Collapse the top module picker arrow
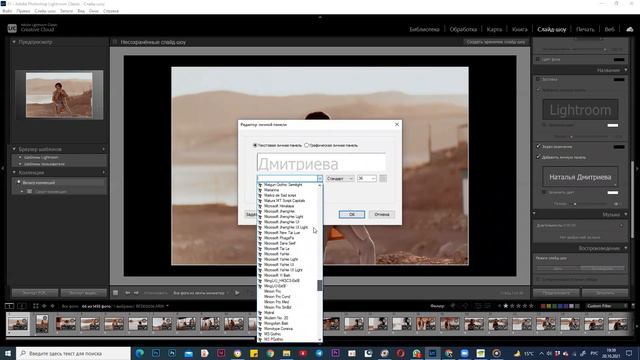Screen dimensions: 640x360 pos(320,17)
